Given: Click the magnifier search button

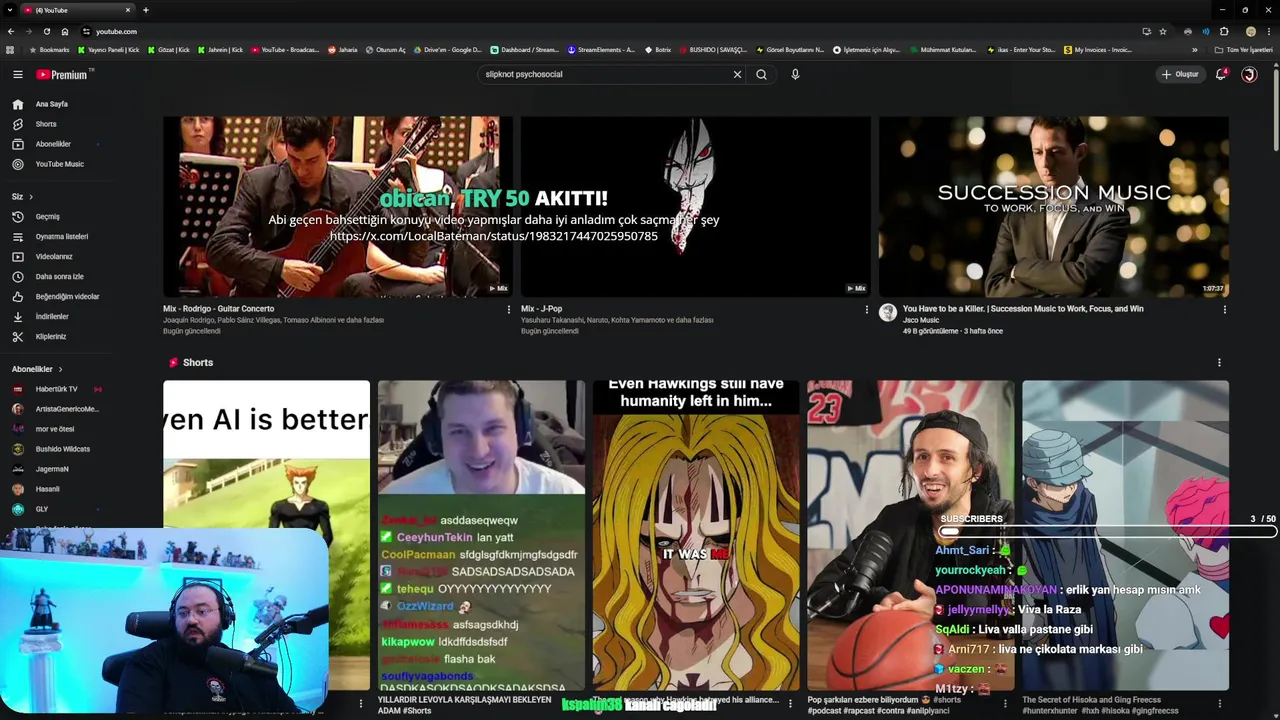Looking at the screenshot, I should [x=761, y=74].
